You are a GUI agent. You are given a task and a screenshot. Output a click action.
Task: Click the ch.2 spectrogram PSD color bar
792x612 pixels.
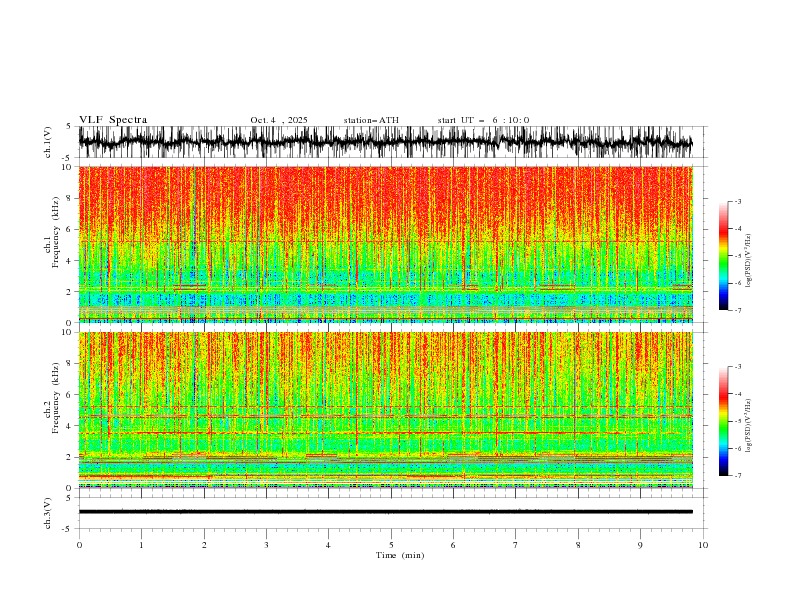pos(723,421)
